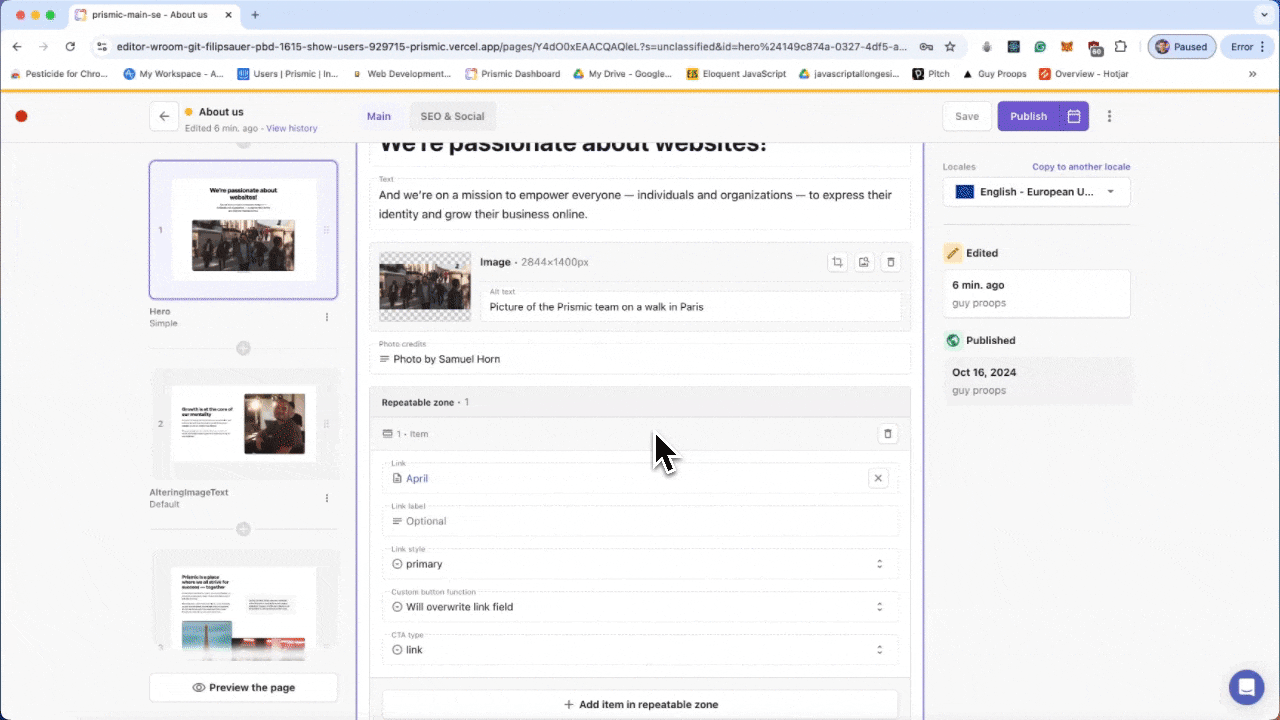Open the CTA type dropdown
1280x720 pixels.
tap(639, 650)
